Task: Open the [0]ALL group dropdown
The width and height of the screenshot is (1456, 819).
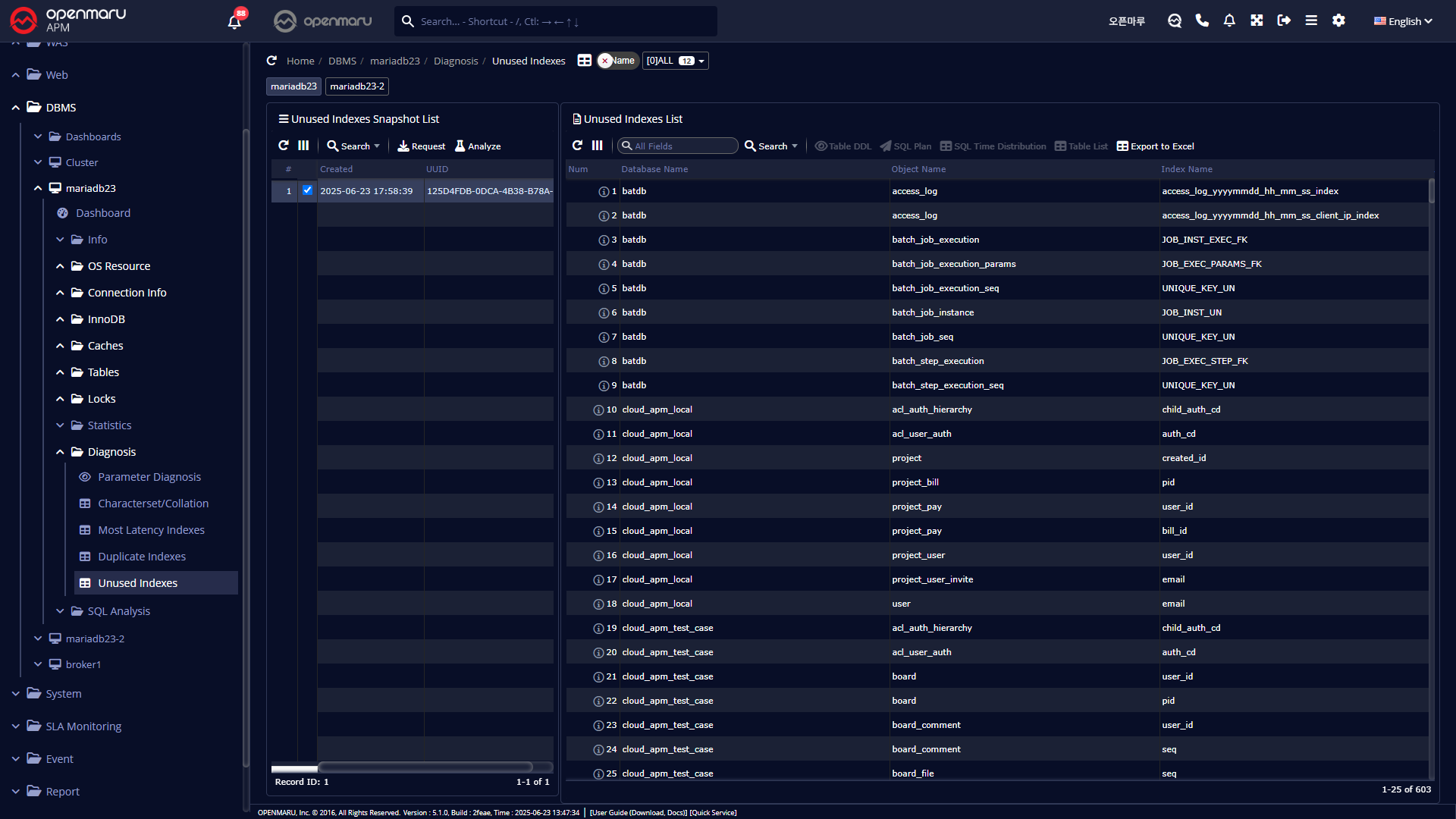Action: [x=675, y=61]
